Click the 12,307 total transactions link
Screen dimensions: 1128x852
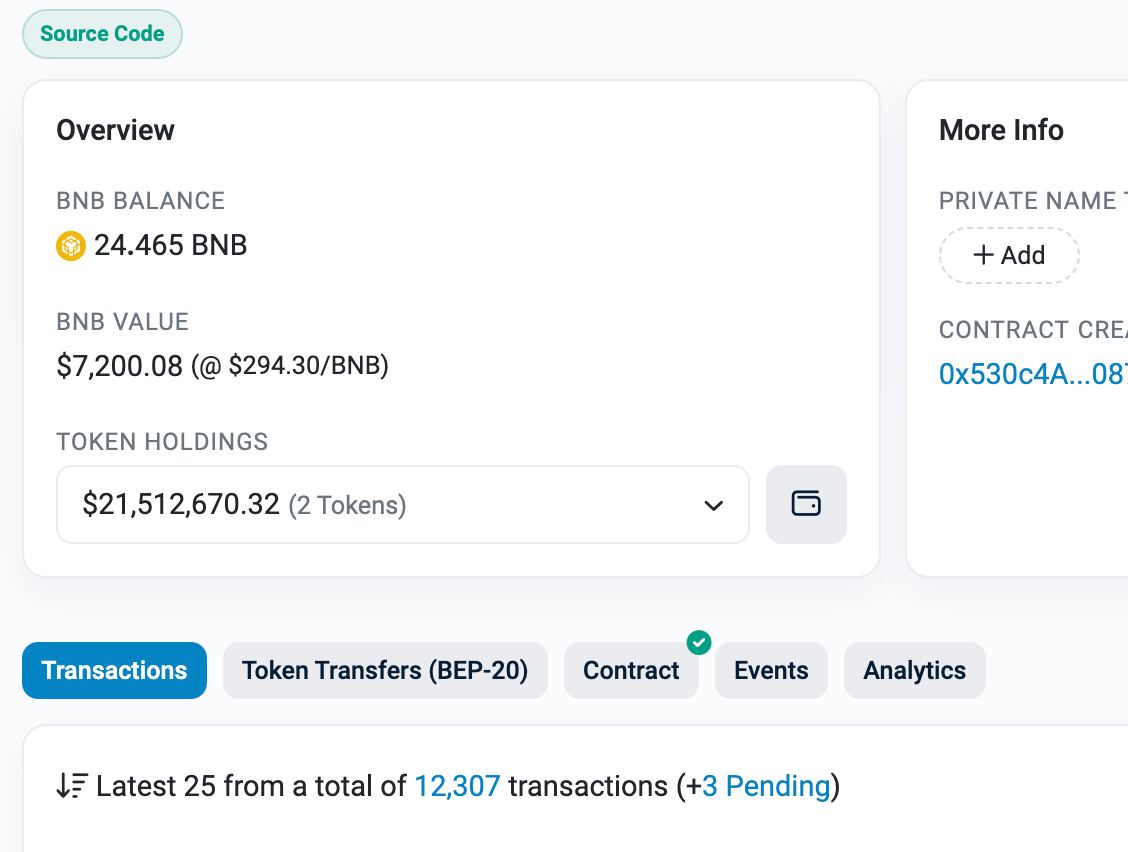click(457, 786)
